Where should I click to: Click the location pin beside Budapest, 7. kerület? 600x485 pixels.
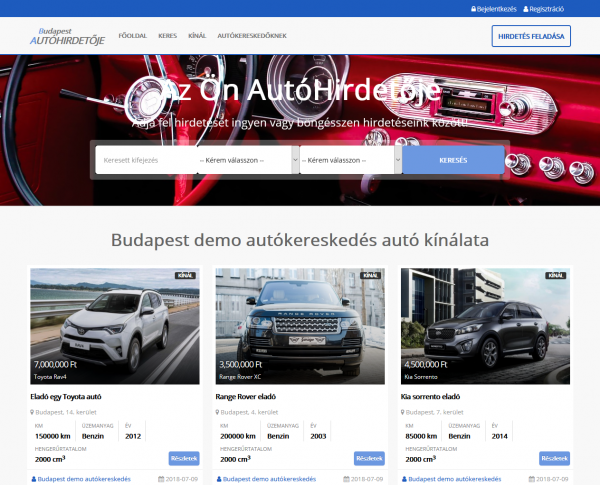[x=403, y=412]
